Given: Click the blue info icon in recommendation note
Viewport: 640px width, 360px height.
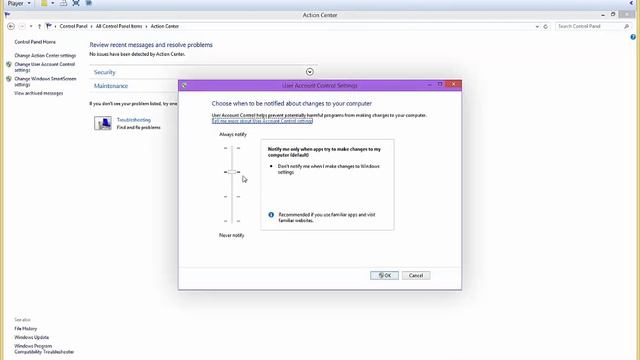Looking at the screenshot, I should [271, 215].
